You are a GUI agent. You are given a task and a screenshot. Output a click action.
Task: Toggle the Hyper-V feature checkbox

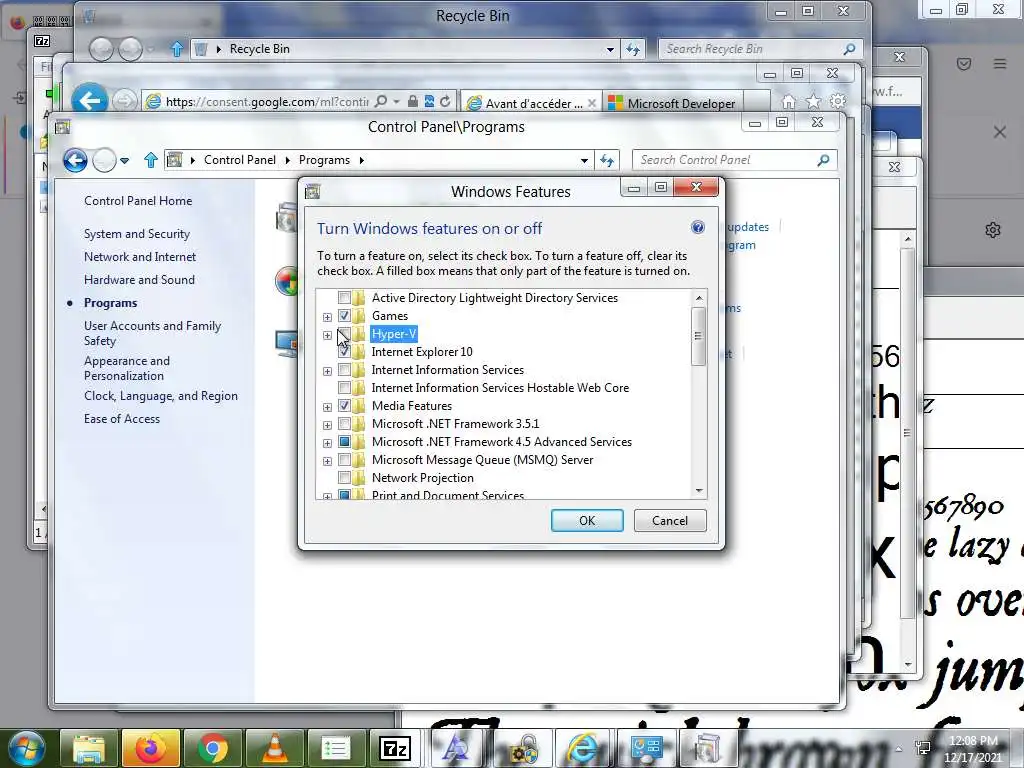coord(344,334)
